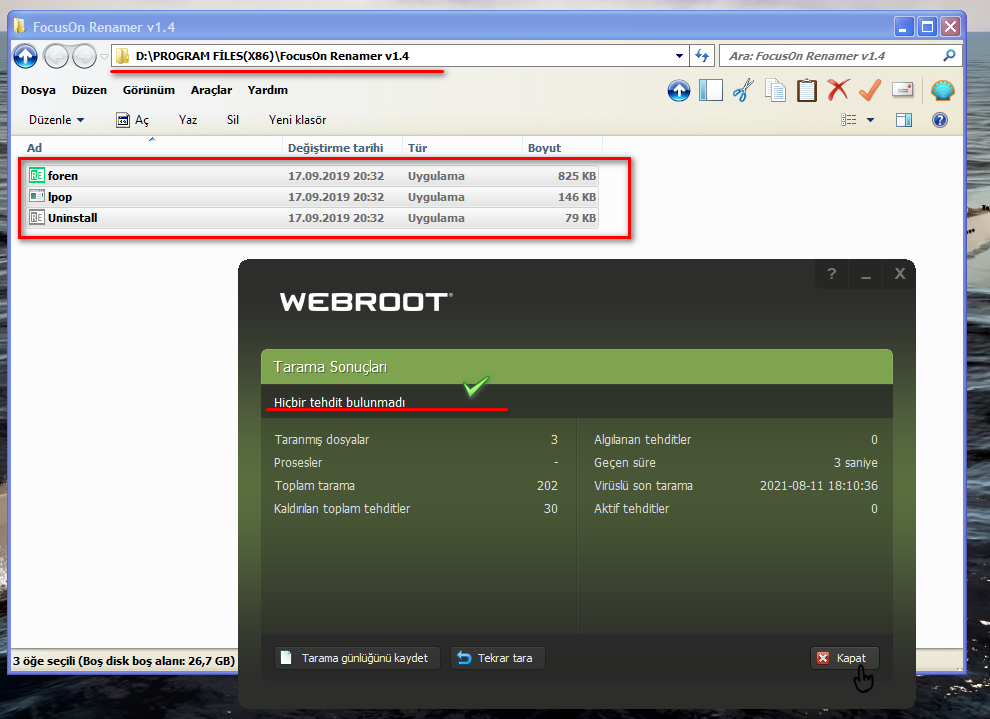This screenshot has height=719, width=990.
Task: Click the Uninstall application icon
Action: [37, 217]
